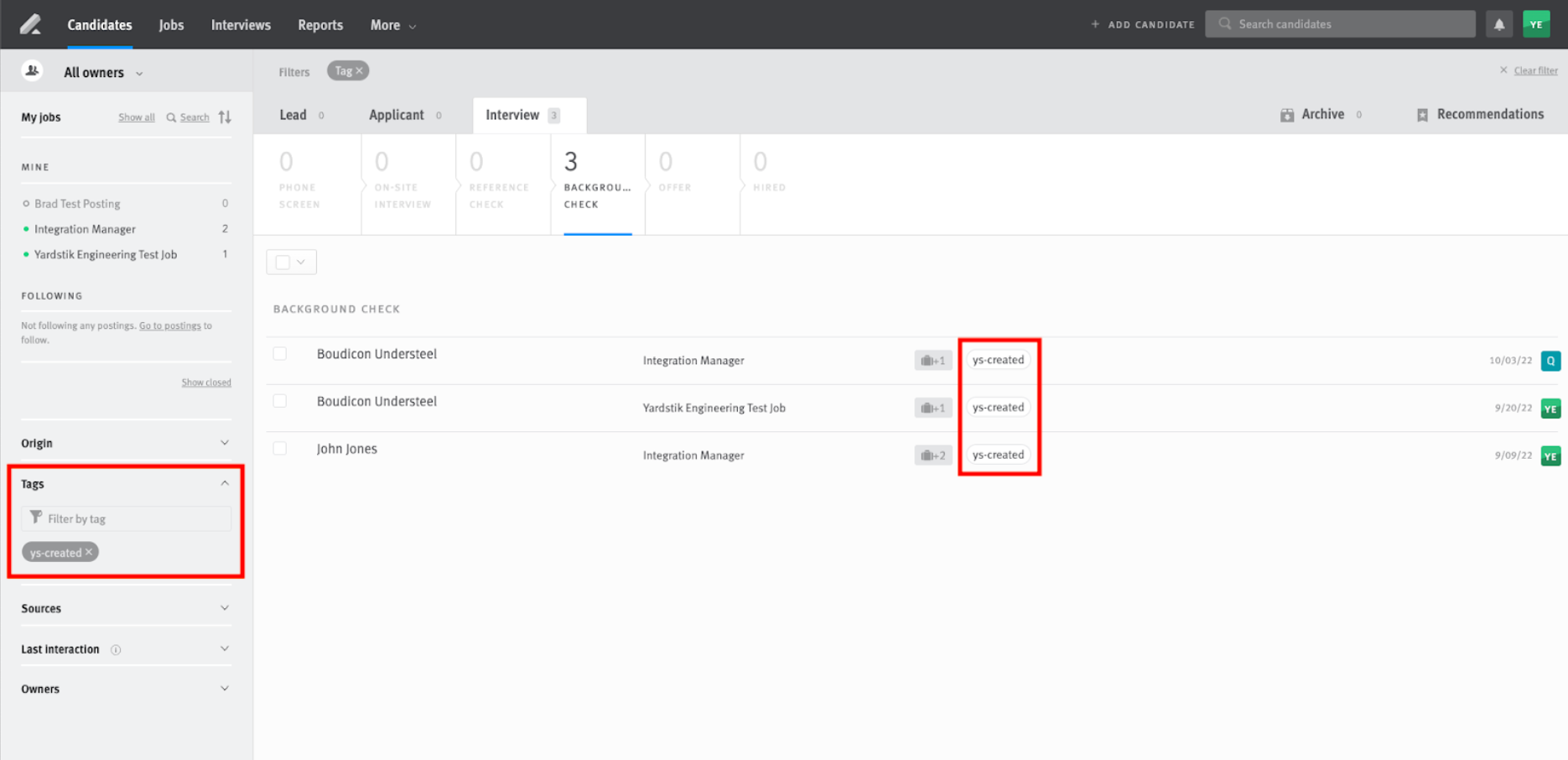Open Recommendations

click(1480, 115)
